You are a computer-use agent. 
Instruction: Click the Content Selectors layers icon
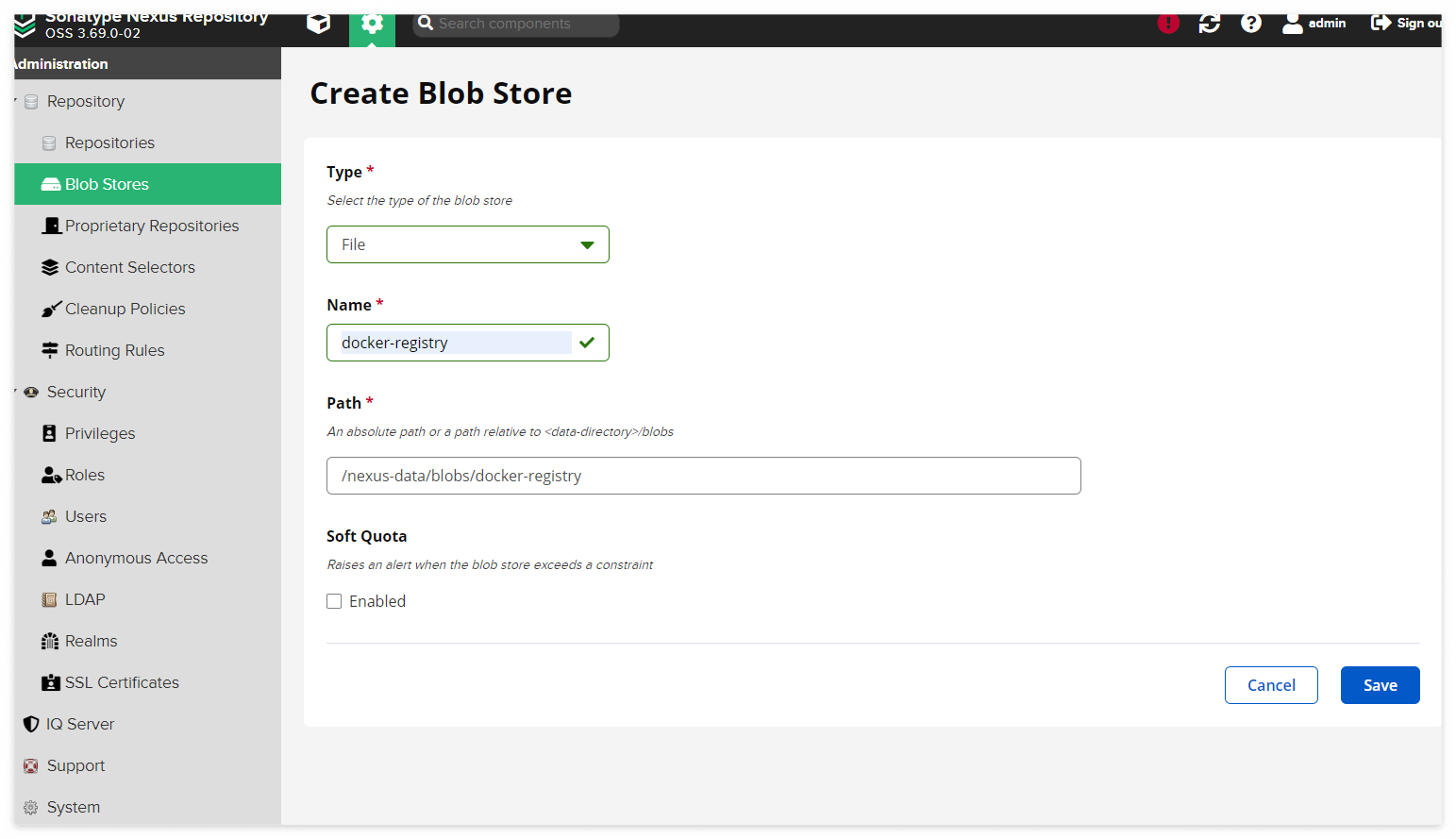click(x=50, y=268)
